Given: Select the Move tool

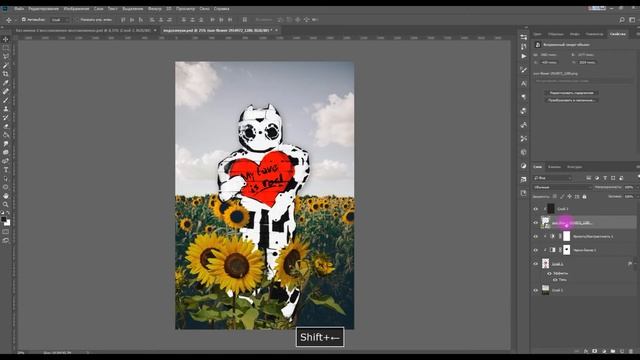Looking at the screenshot, I should [6, 39].
